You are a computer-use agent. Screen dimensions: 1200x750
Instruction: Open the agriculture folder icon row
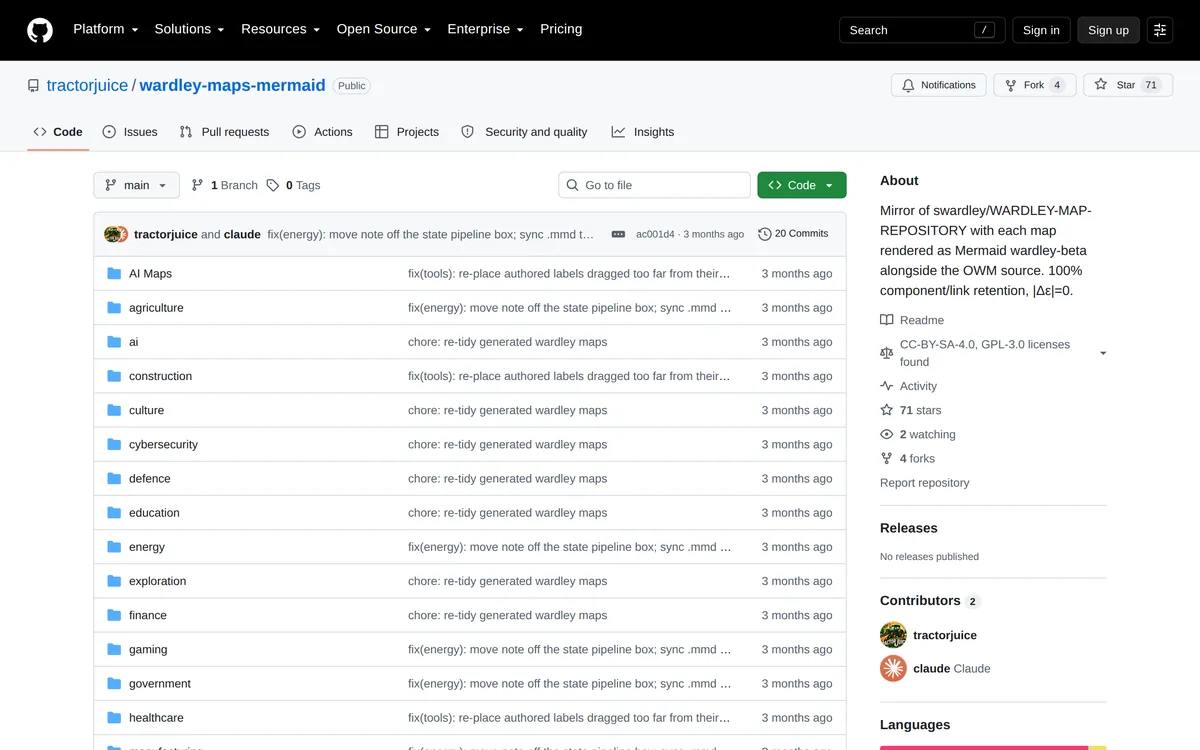114,308
